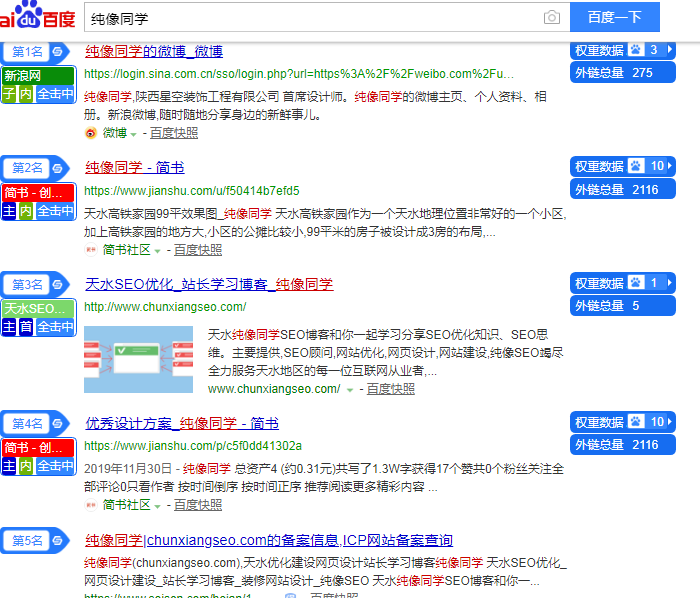Screen dimensions: 700x598
Task: Expand 简书社区 dropdown in fourth result
Action: [157, 506]
